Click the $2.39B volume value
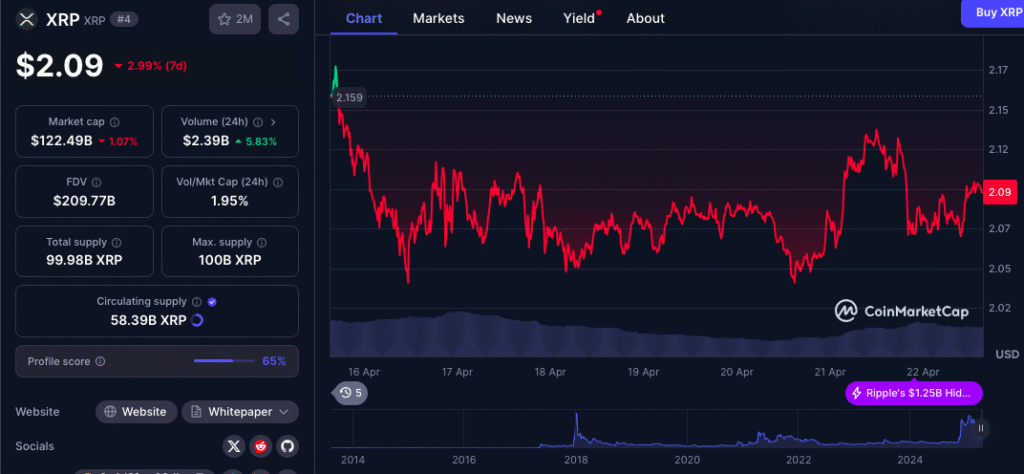This screenshot has width=1024, height=474. (205, 140)
